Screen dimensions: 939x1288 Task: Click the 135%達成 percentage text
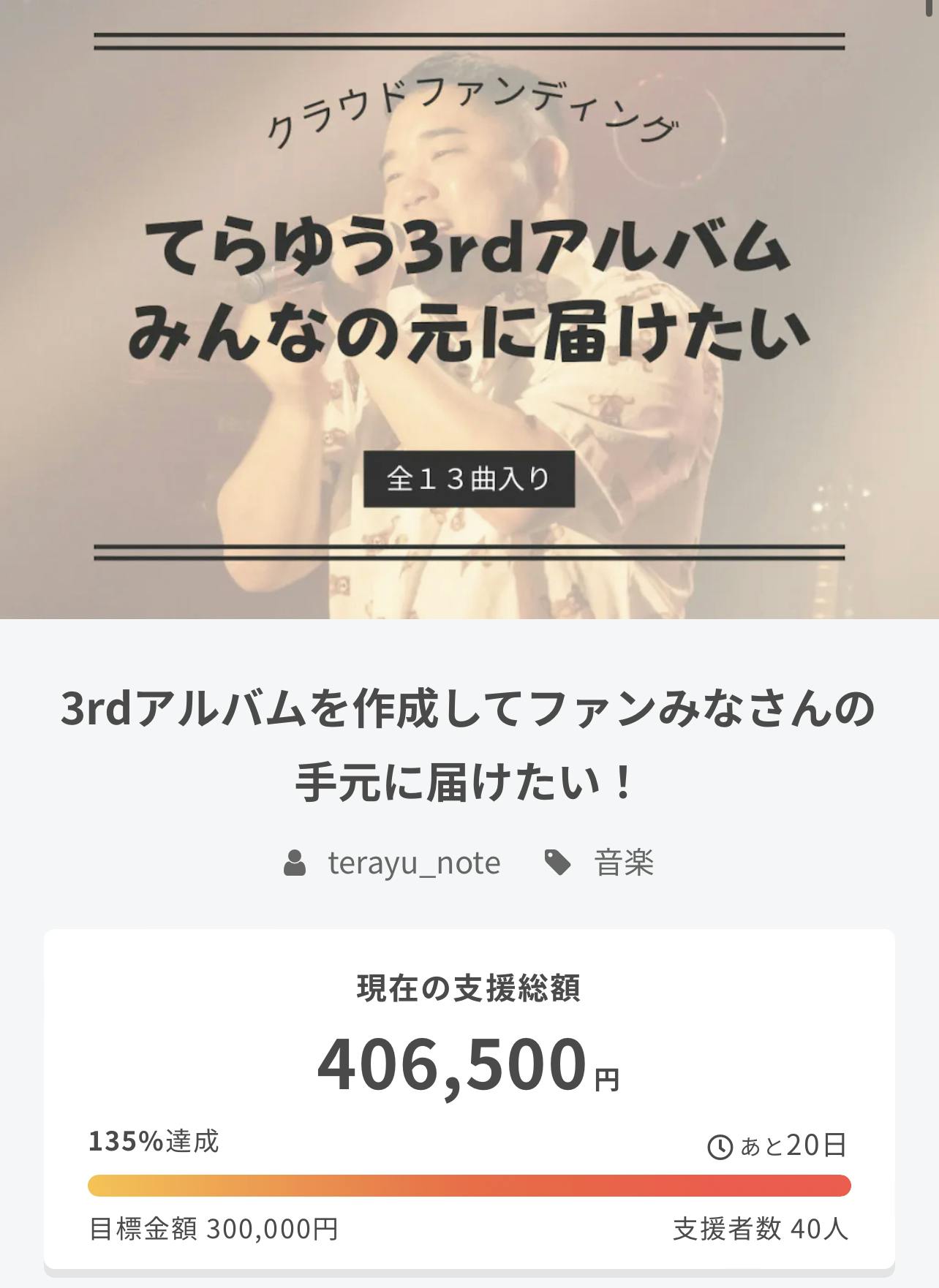pos(154,1141)
